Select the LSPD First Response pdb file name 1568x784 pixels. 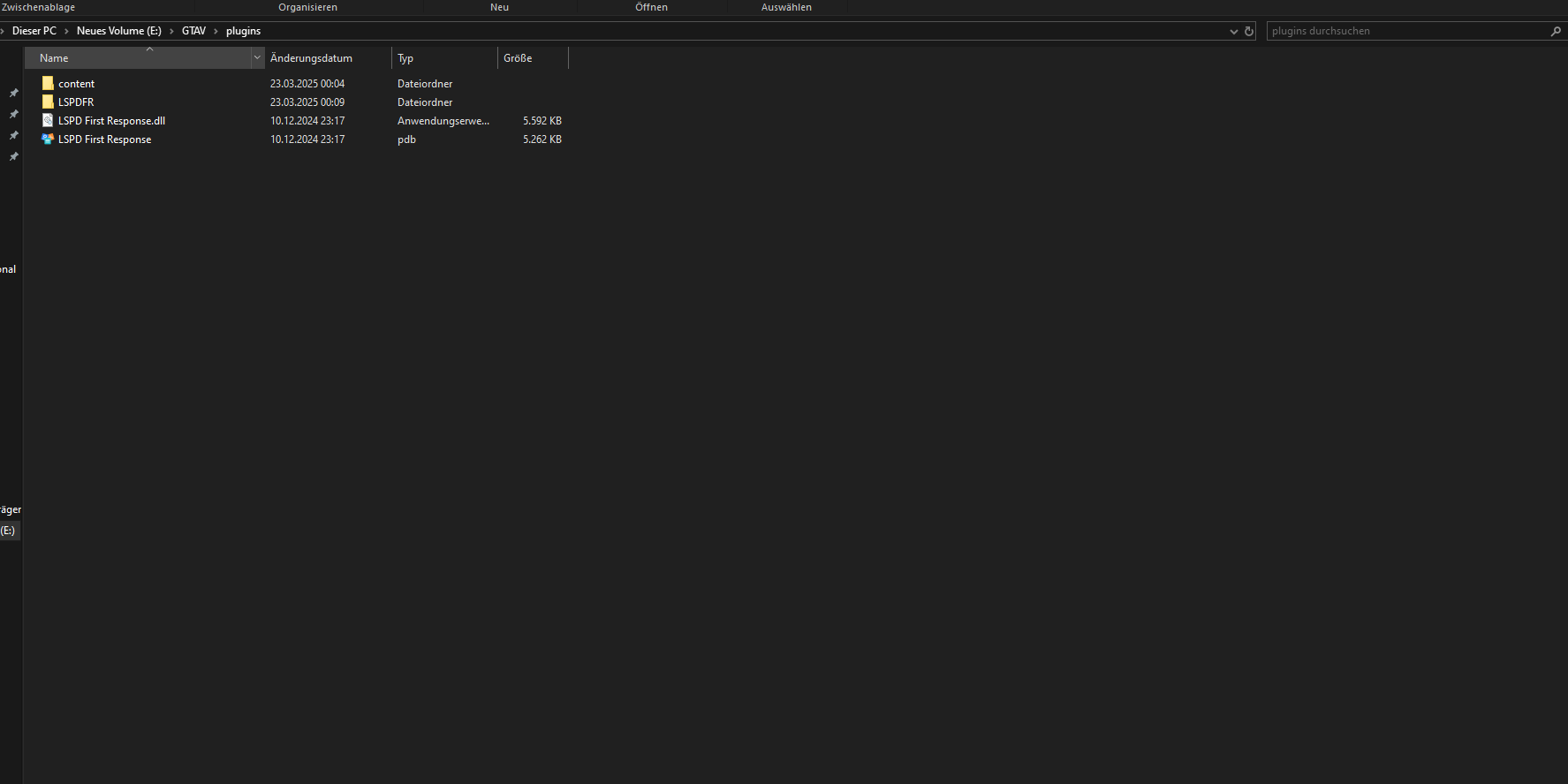pos(104,139)
